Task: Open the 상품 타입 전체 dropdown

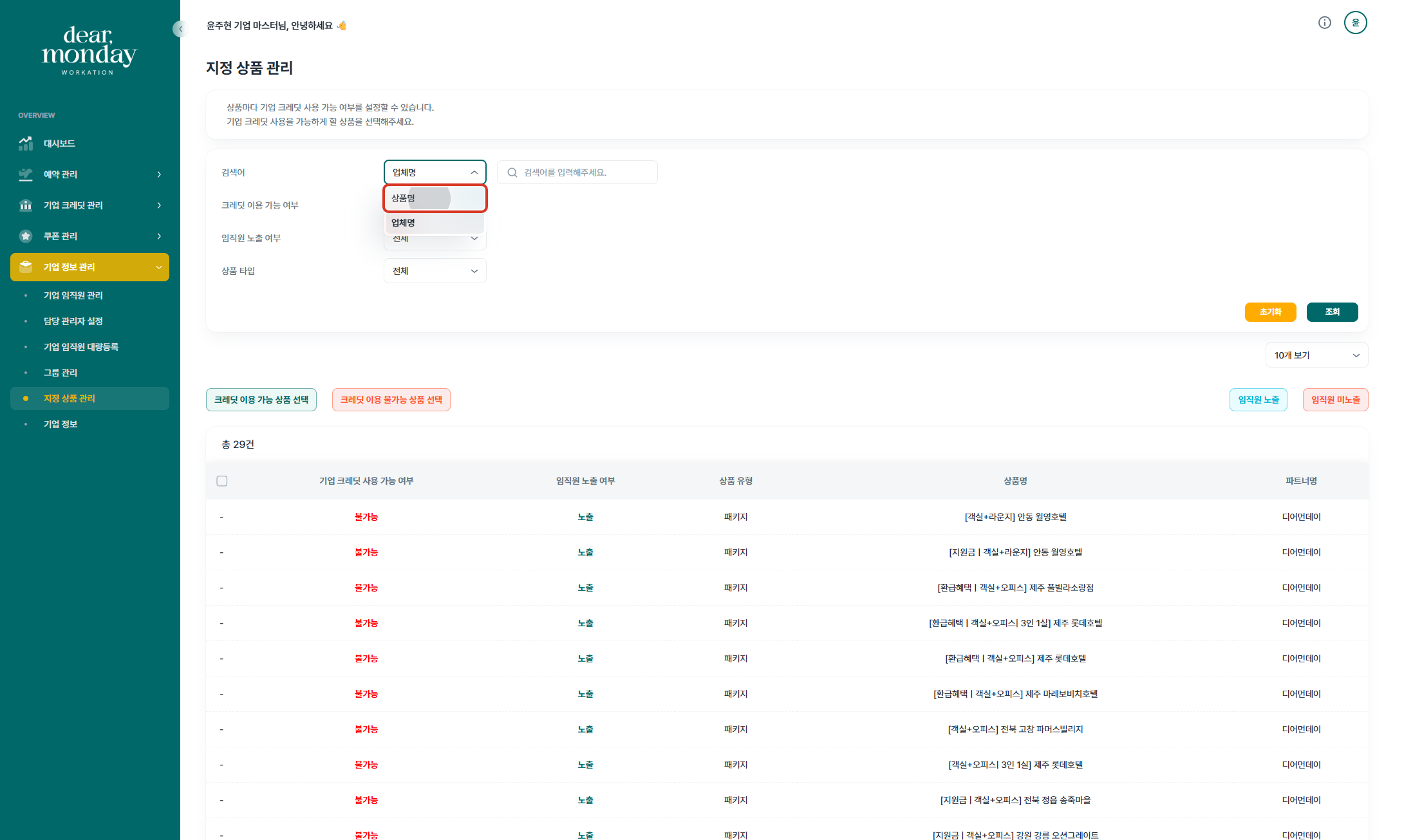Action: coord(435,271)
